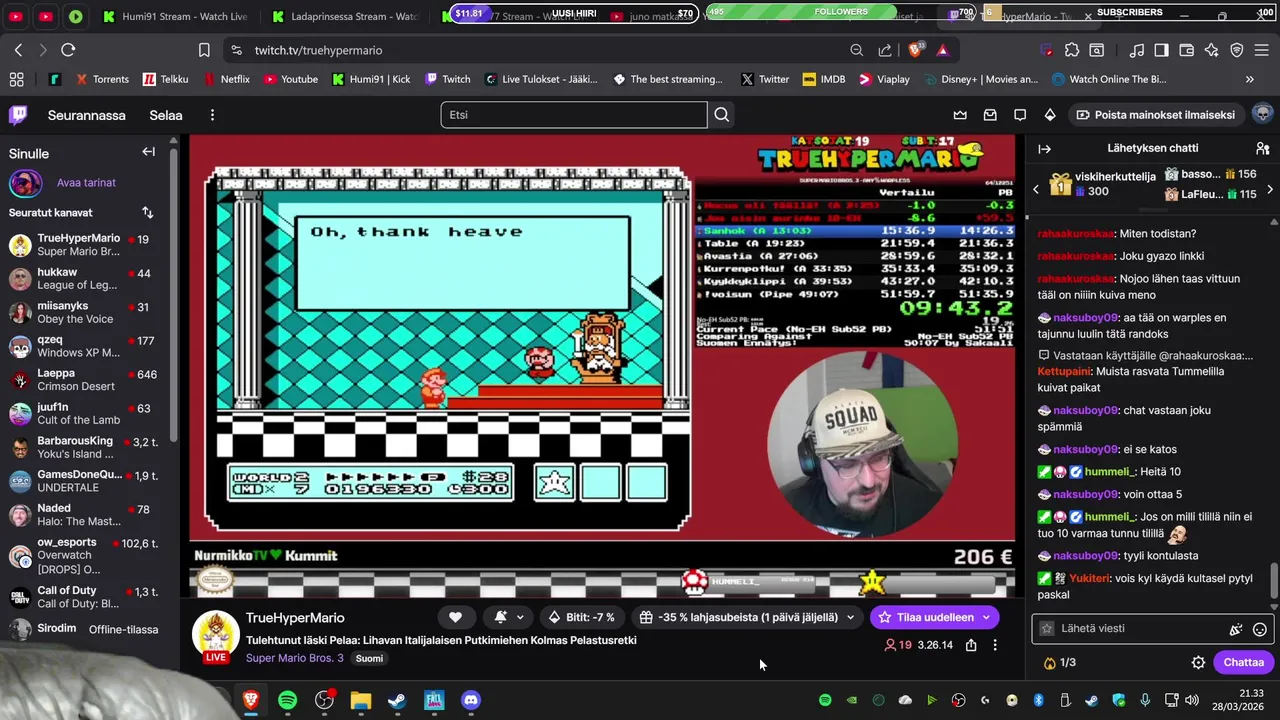
Task: Open the emote picker in chat
Action: pyautogui.click(x=1260, y=629)
